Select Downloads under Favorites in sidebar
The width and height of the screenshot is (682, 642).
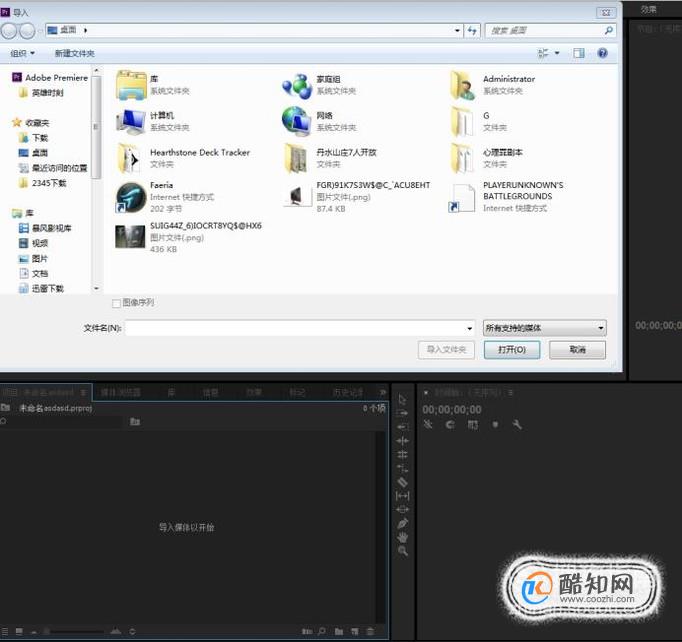(x=33, y=138)
